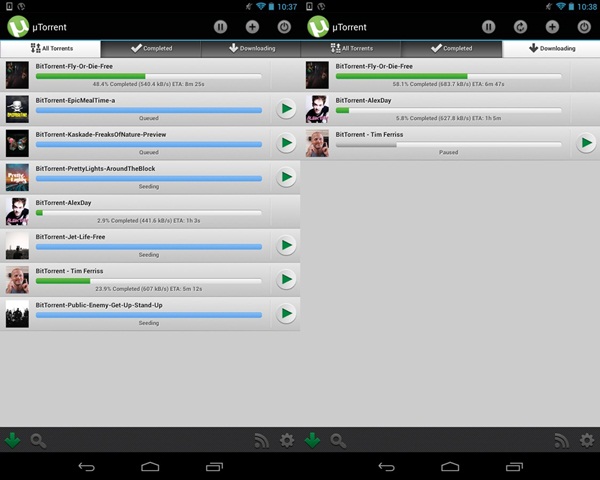This screenshot has height=480, width=600.
Task: Tap Public-Enemy-Get-Up-Stand-Up thumbnail
Action: pyautogui.click(x=17, y=313)
